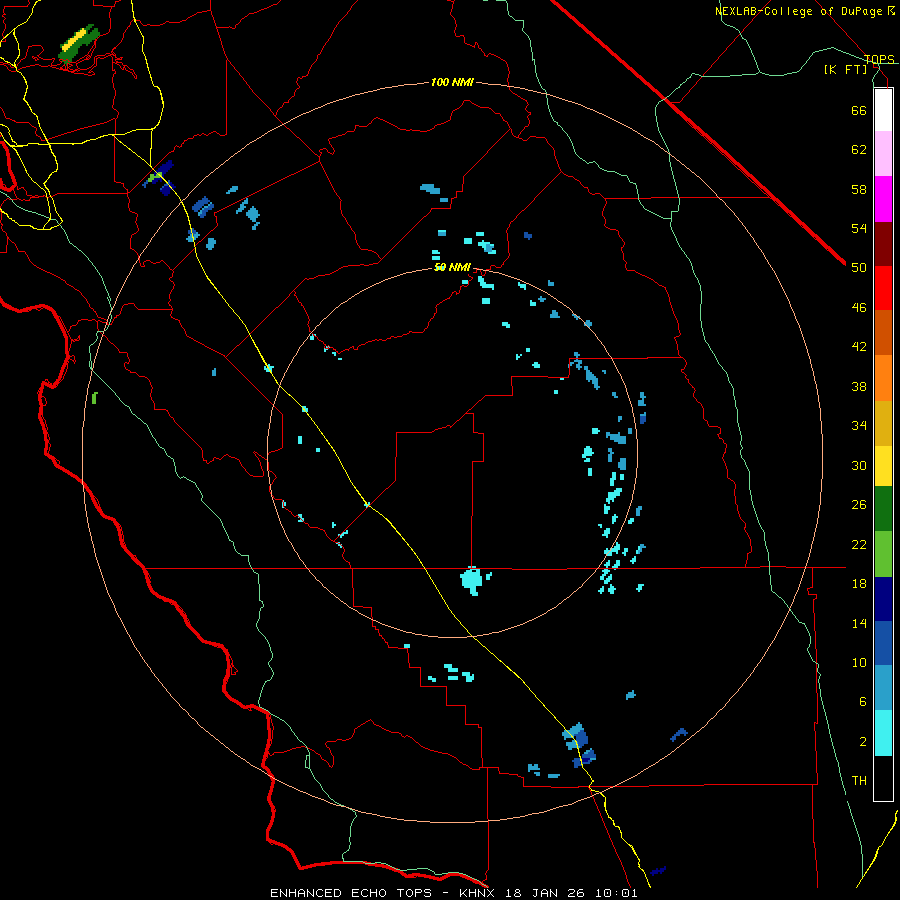The height and width of the screenshot is (900, 900).
Task: Pick the dark red legend swatch
Action: point(883,244)
